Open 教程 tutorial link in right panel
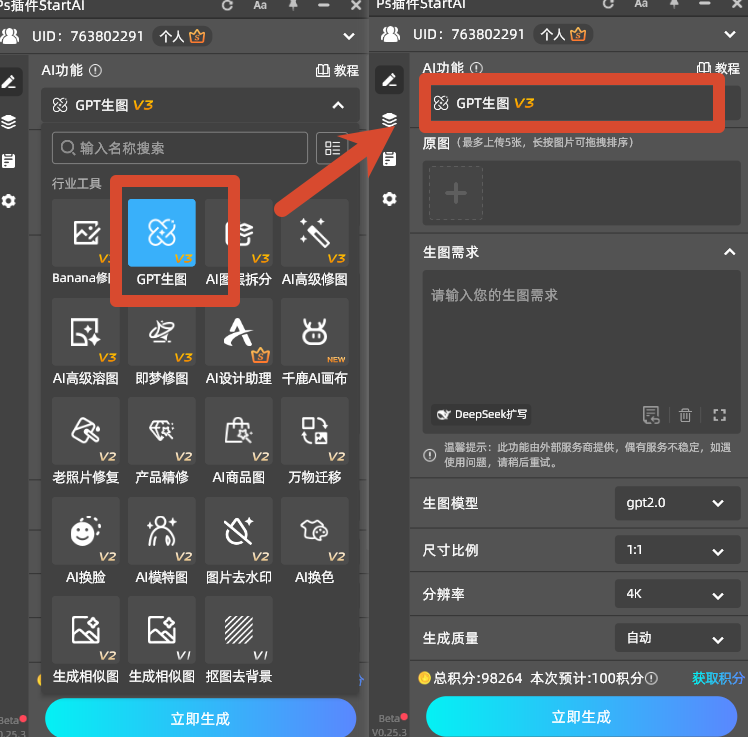The height and width of the screenshot is (737, 748). pyautogui.click(x=718, y=68)
